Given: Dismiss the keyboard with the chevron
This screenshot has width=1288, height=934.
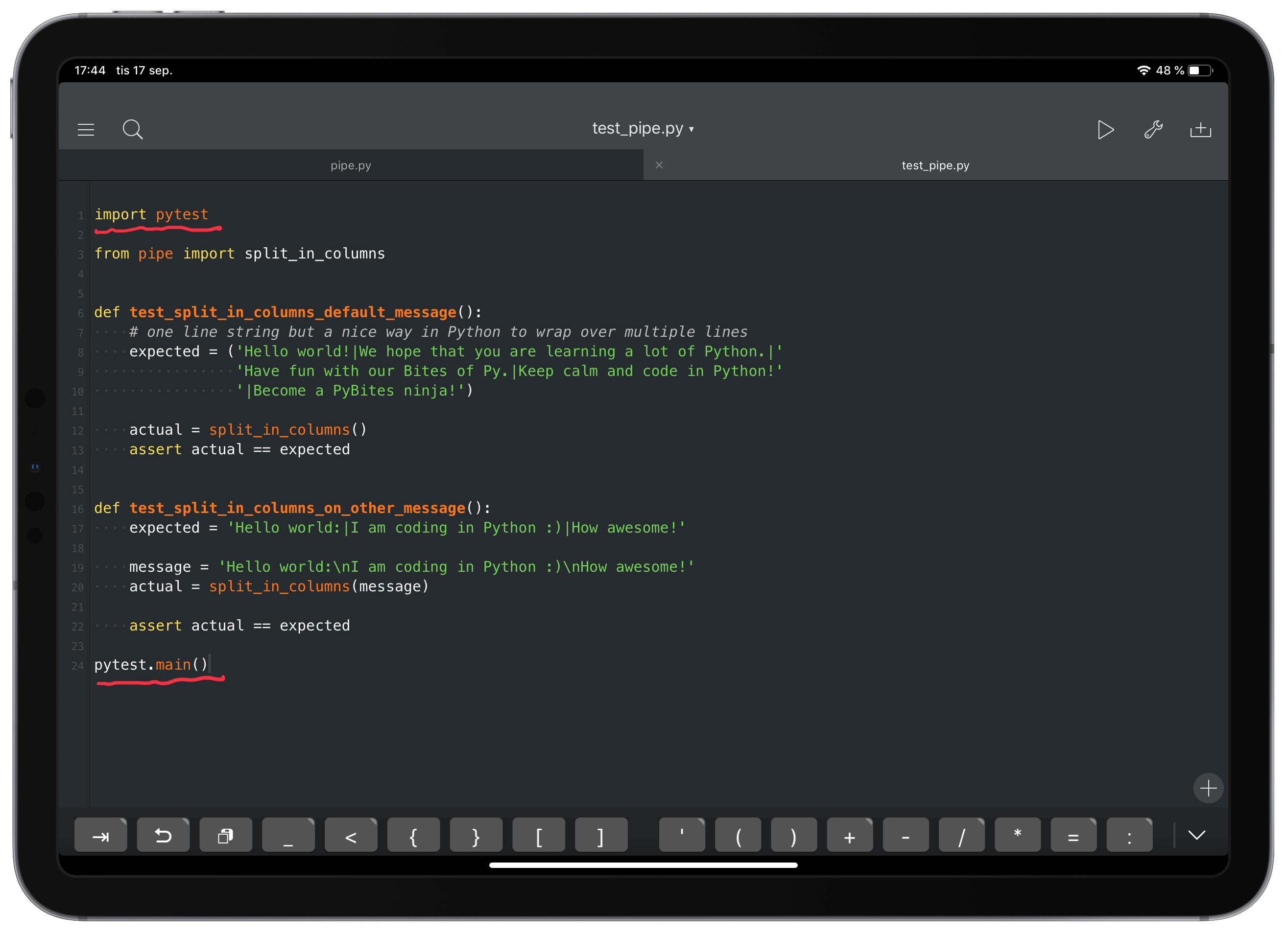Looking at the screenshot, I should pyautogui.click(x=1197, y=835).
